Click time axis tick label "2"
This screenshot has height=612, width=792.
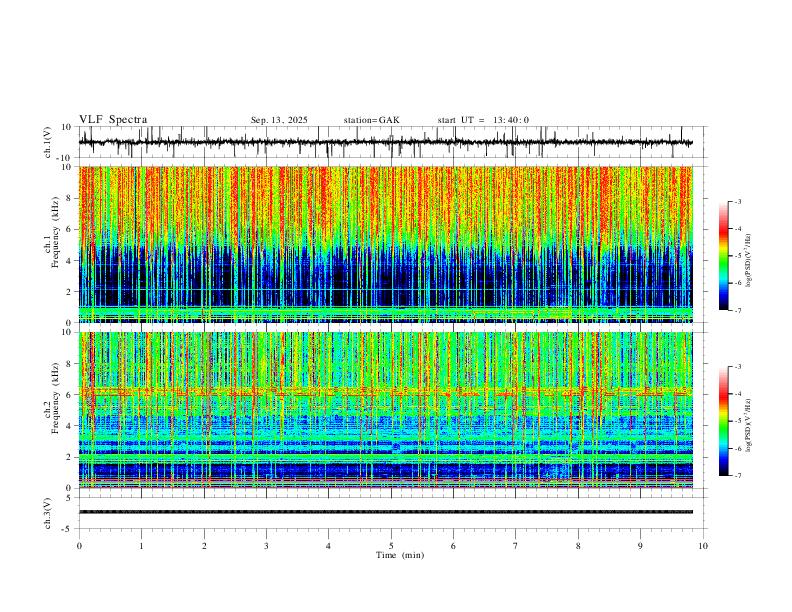(204, 546)
